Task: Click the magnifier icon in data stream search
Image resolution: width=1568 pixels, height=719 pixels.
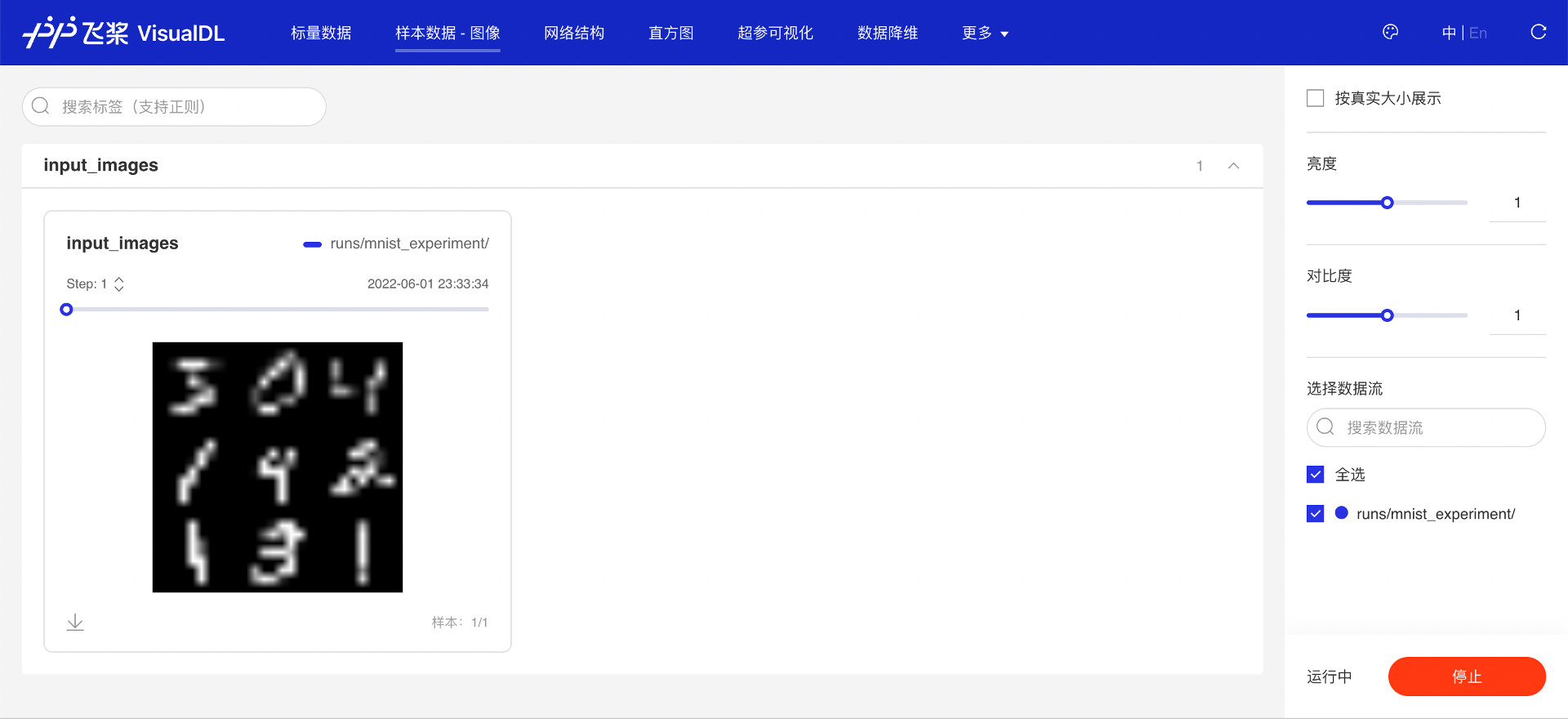Action: point(1325,426)
